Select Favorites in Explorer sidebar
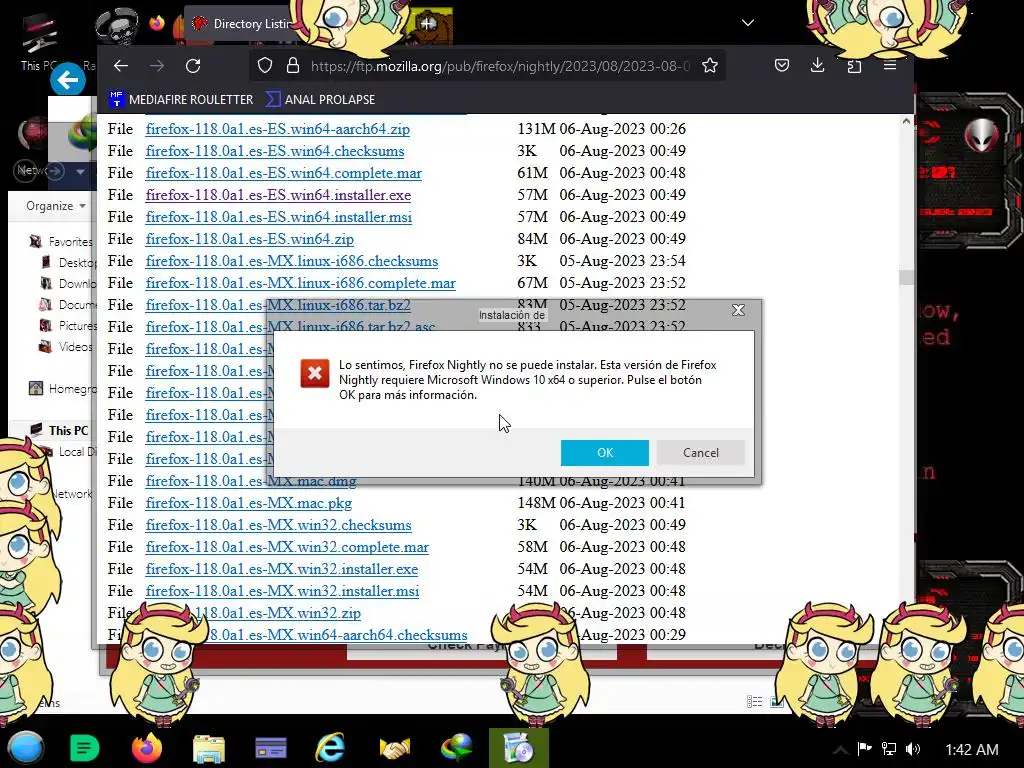1024x768 pixels. pos(61,242)
